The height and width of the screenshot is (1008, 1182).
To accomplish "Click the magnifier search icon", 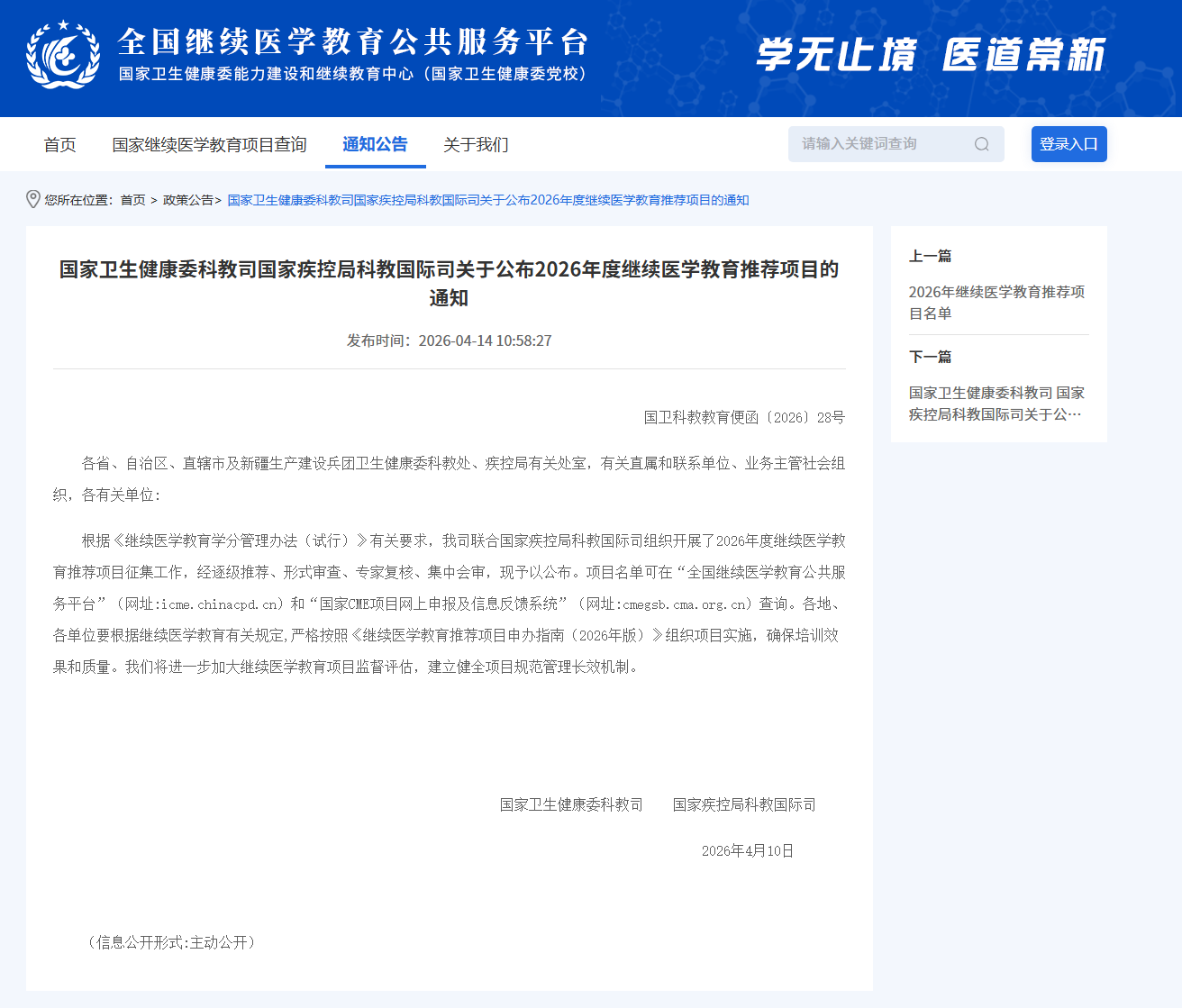I will point(981,144).
